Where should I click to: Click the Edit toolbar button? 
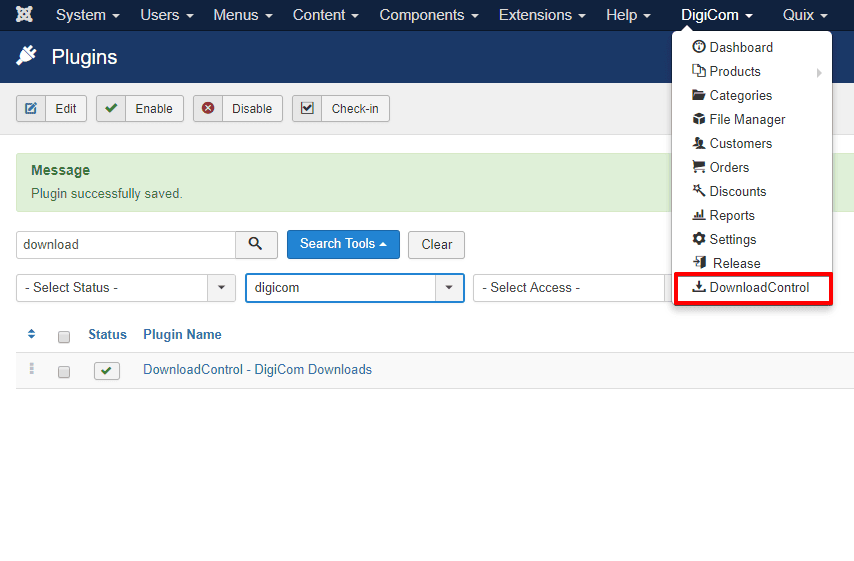coord(52,109)
